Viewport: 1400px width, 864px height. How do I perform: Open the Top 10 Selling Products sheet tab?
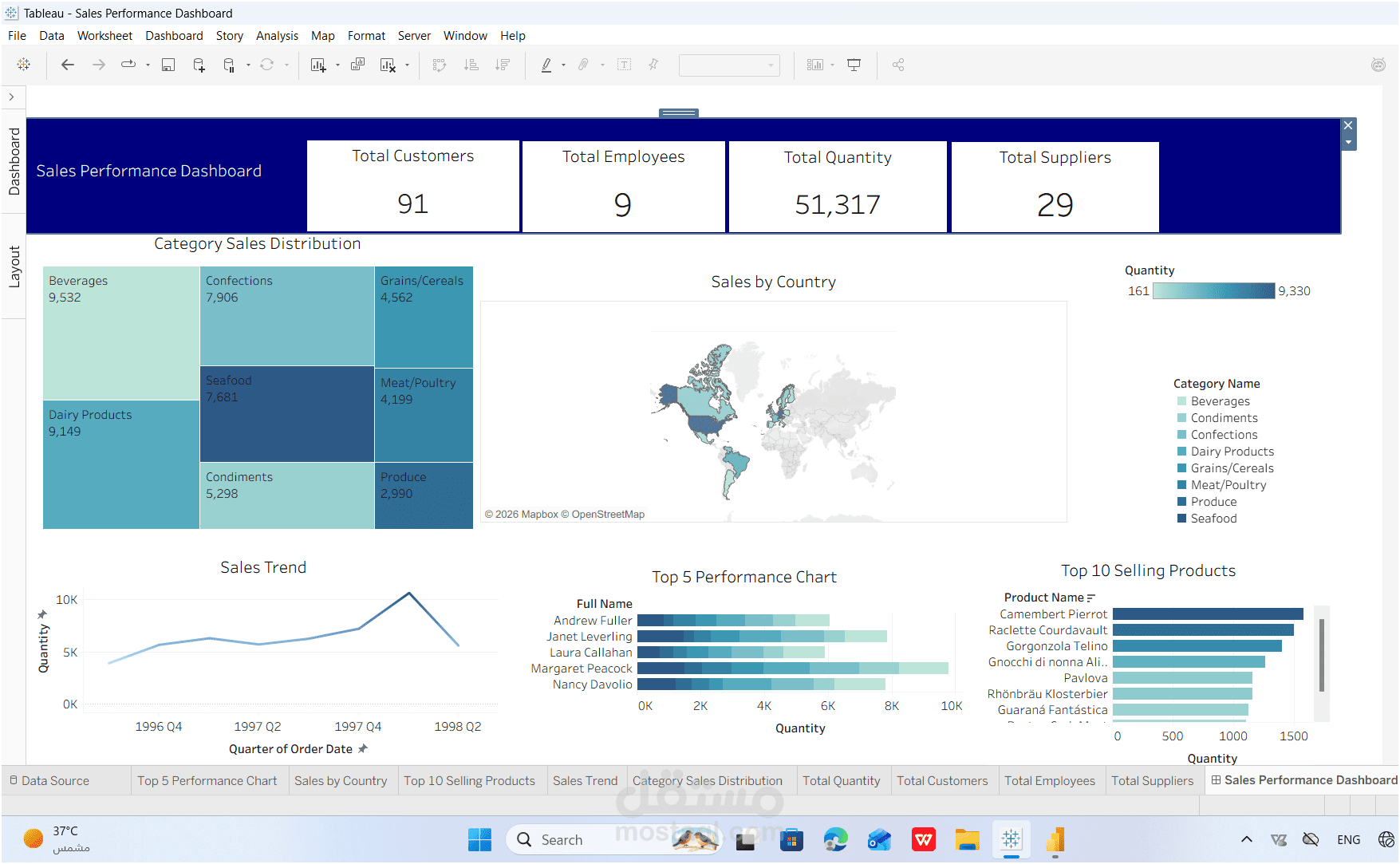(469, 781)
